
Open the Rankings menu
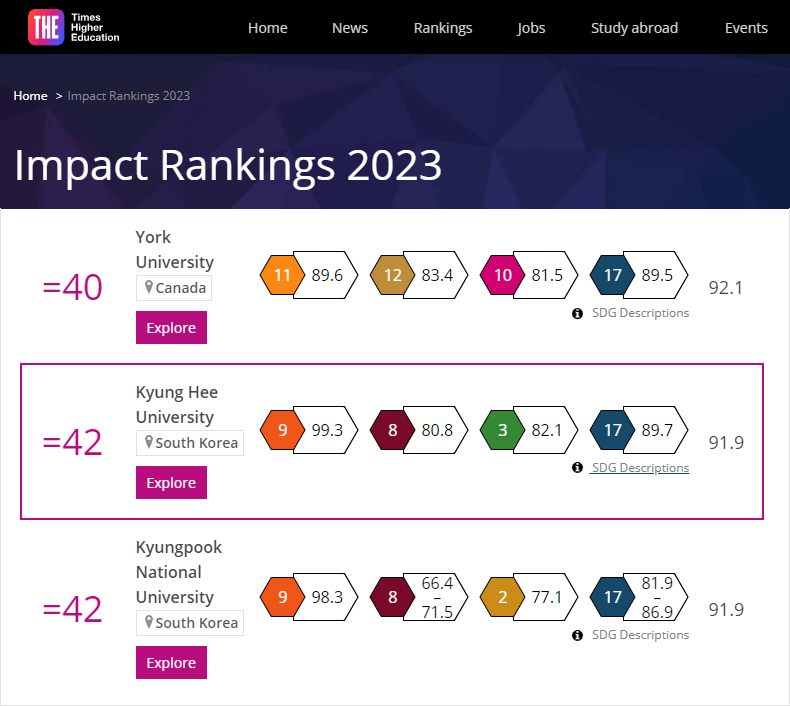(x=442, y=28)
